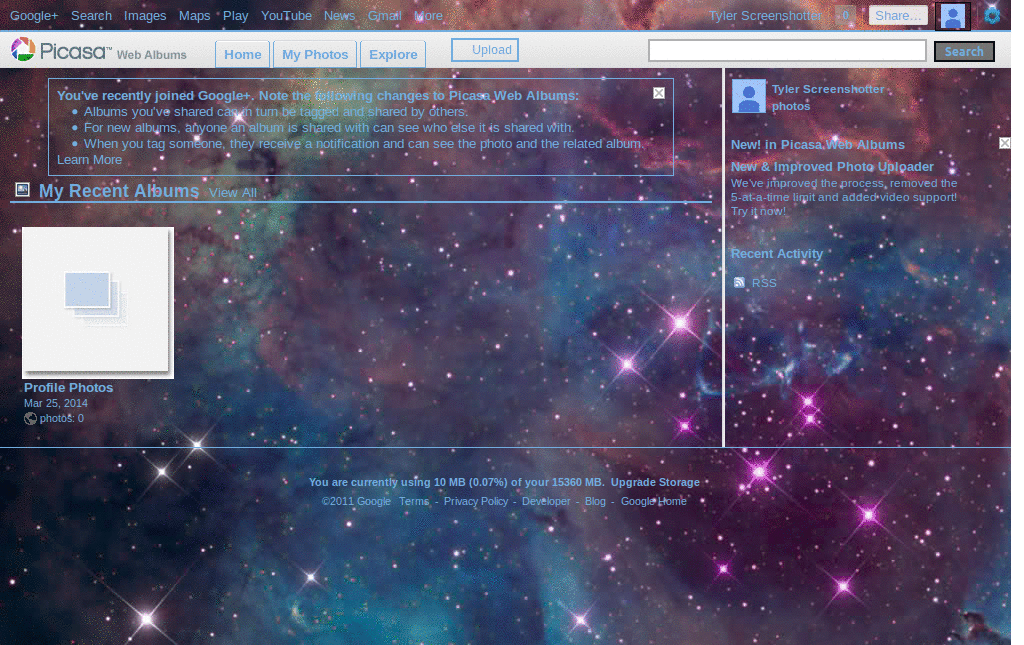Click the Search button
The width and height of the screenshot is (1024, 645).
964,52
